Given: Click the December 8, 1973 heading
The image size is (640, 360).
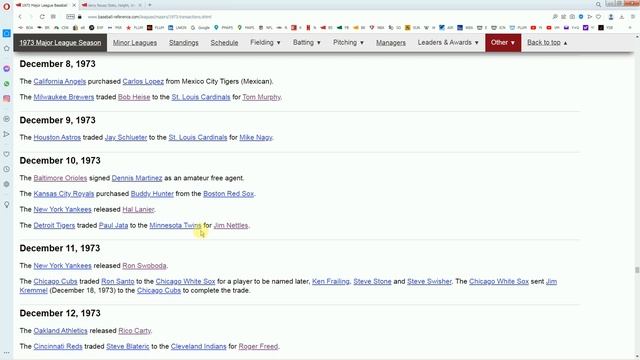Looking at the screenshot, I should tap(58, 64).
